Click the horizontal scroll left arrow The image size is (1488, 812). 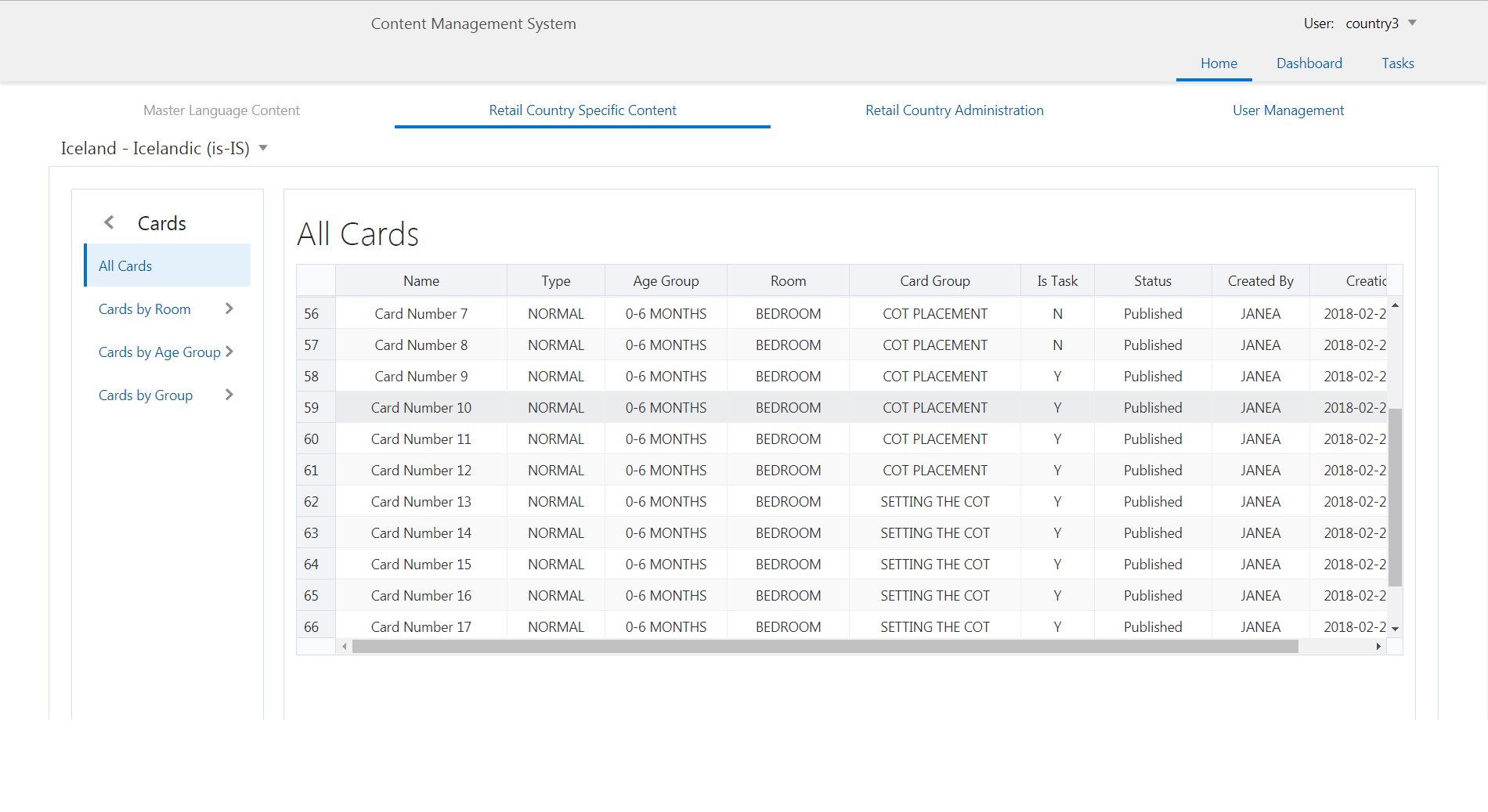click(344, 646)
